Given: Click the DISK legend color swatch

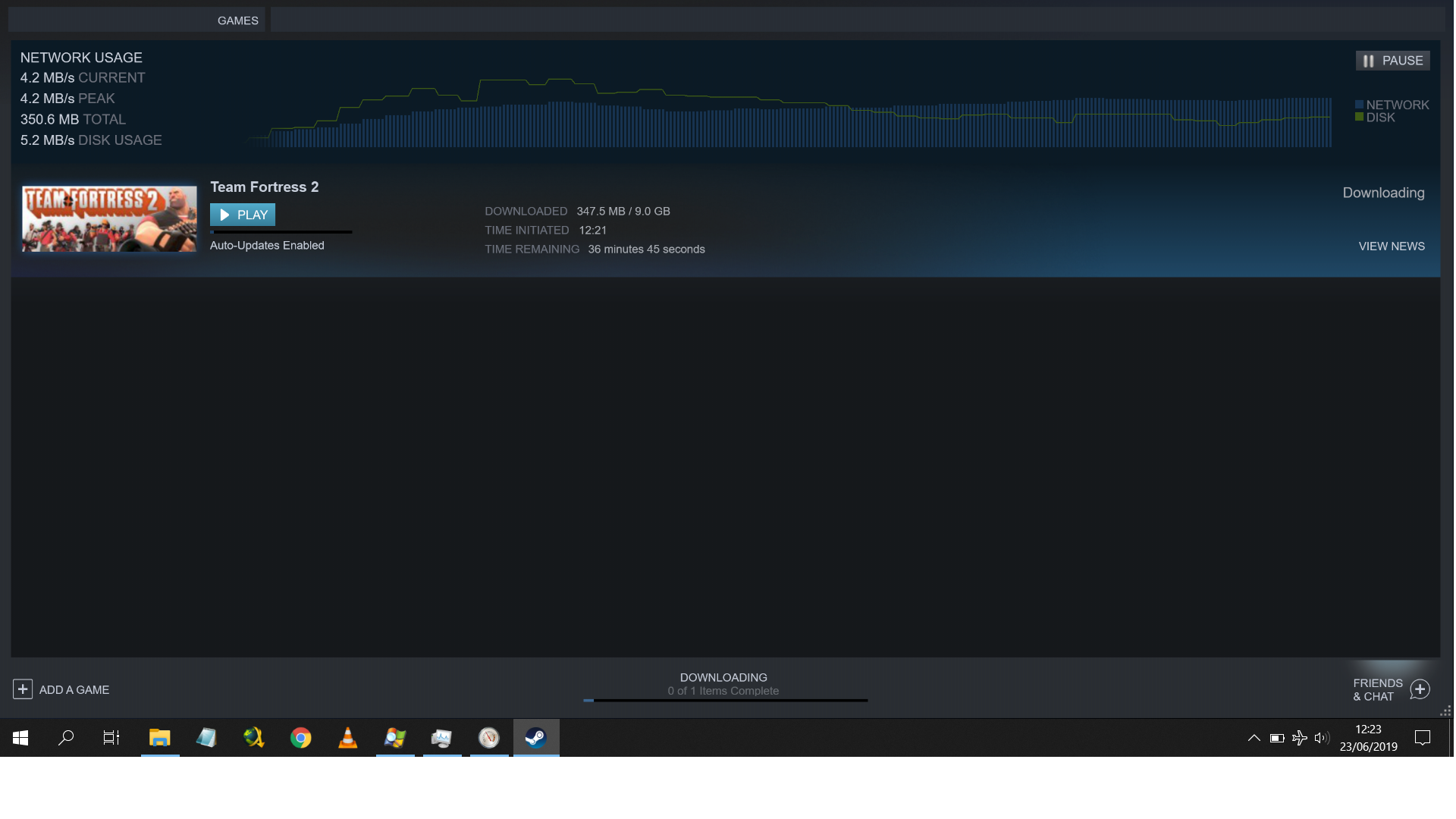Looking at the screenshot, I should [1359, 117].
